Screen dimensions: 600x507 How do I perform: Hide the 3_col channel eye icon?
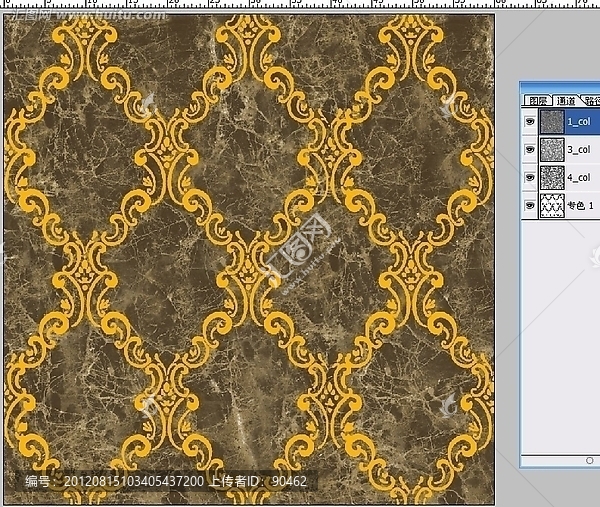530,149
